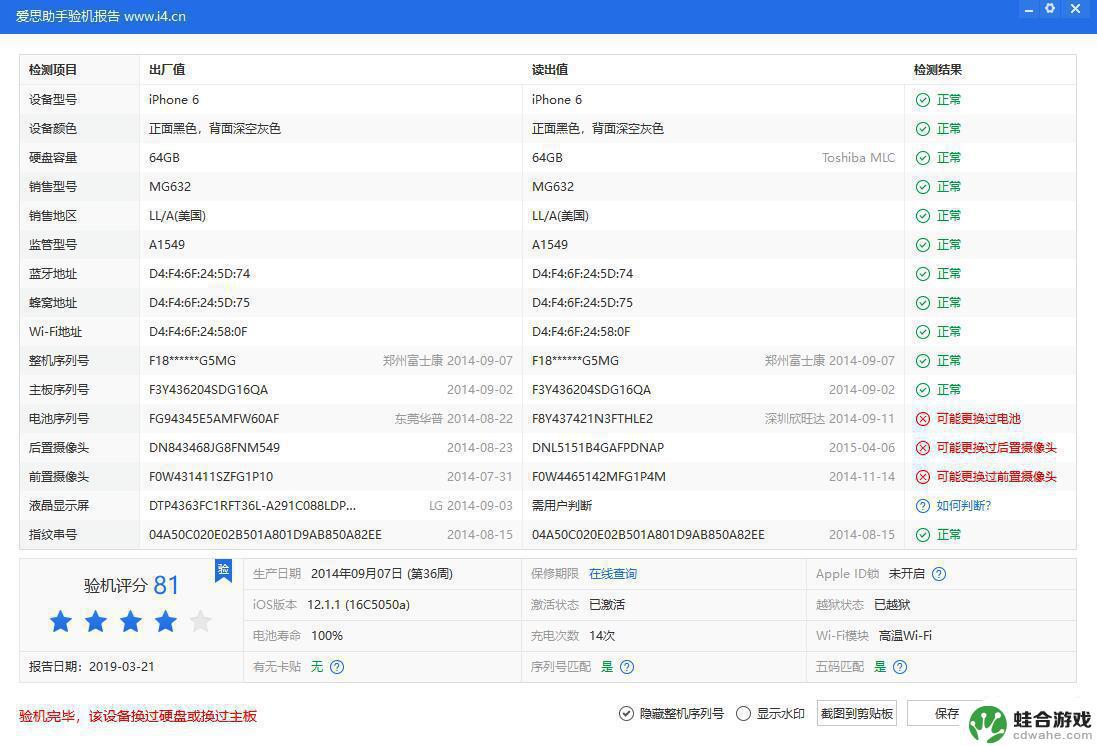This screenshot has width=1097, height=746.
Task: Click red 验机完毕 conclusion message
Action: (138, 716)
